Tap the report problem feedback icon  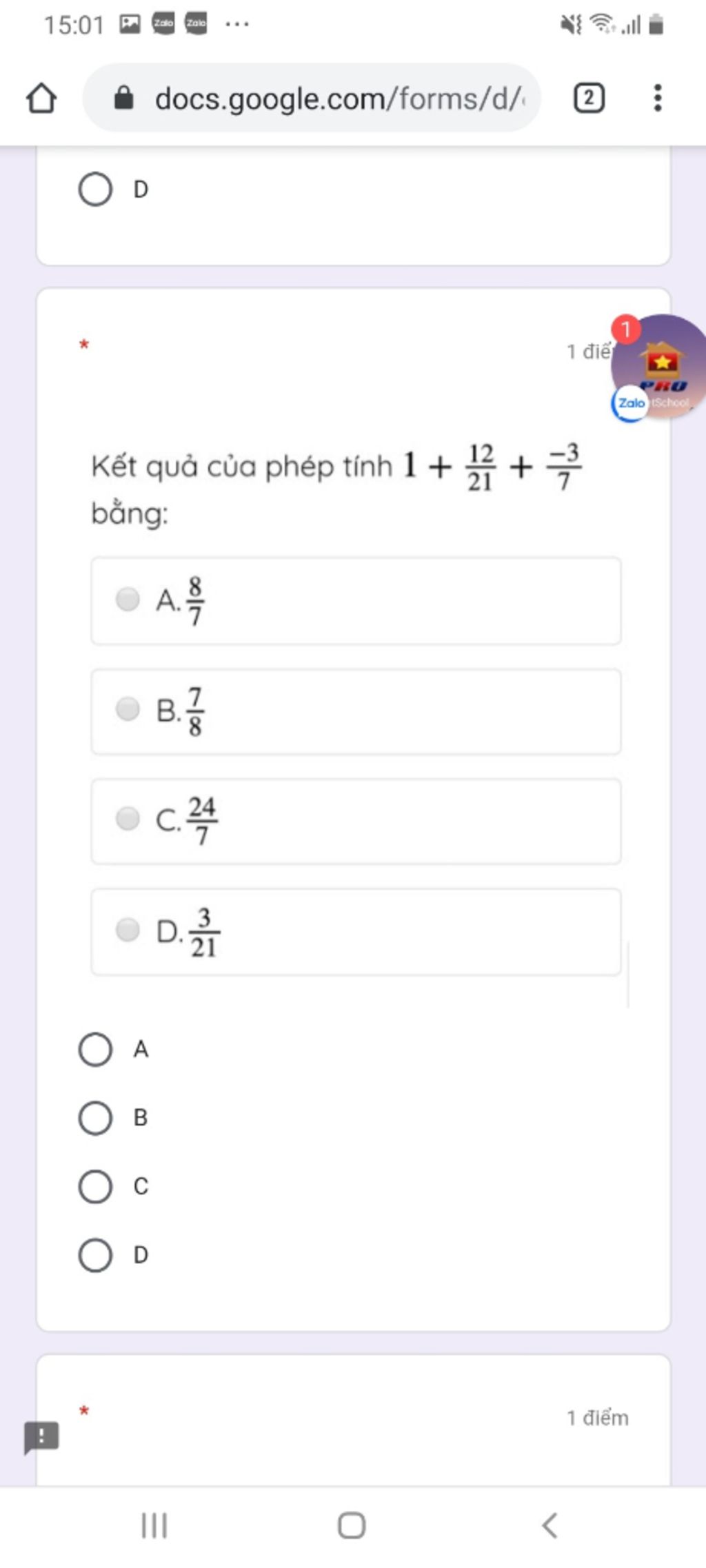[x=41, y=1437]
